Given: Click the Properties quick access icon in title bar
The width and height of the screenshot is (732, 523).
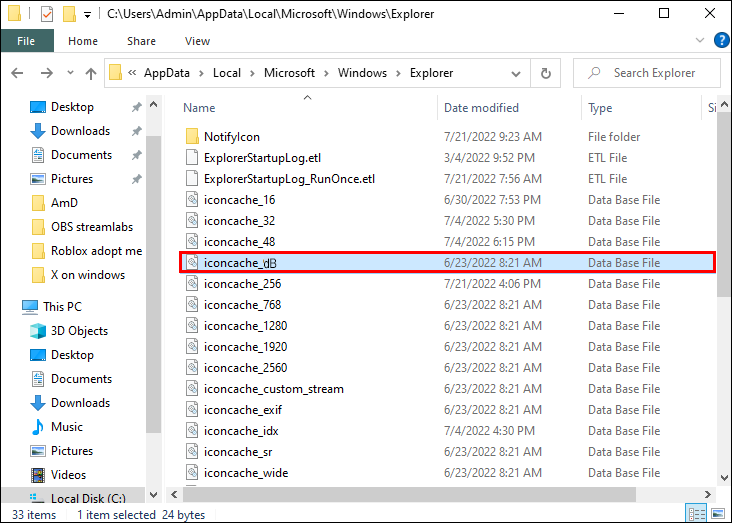Looking at the screenshot, I should coord(47,14).
